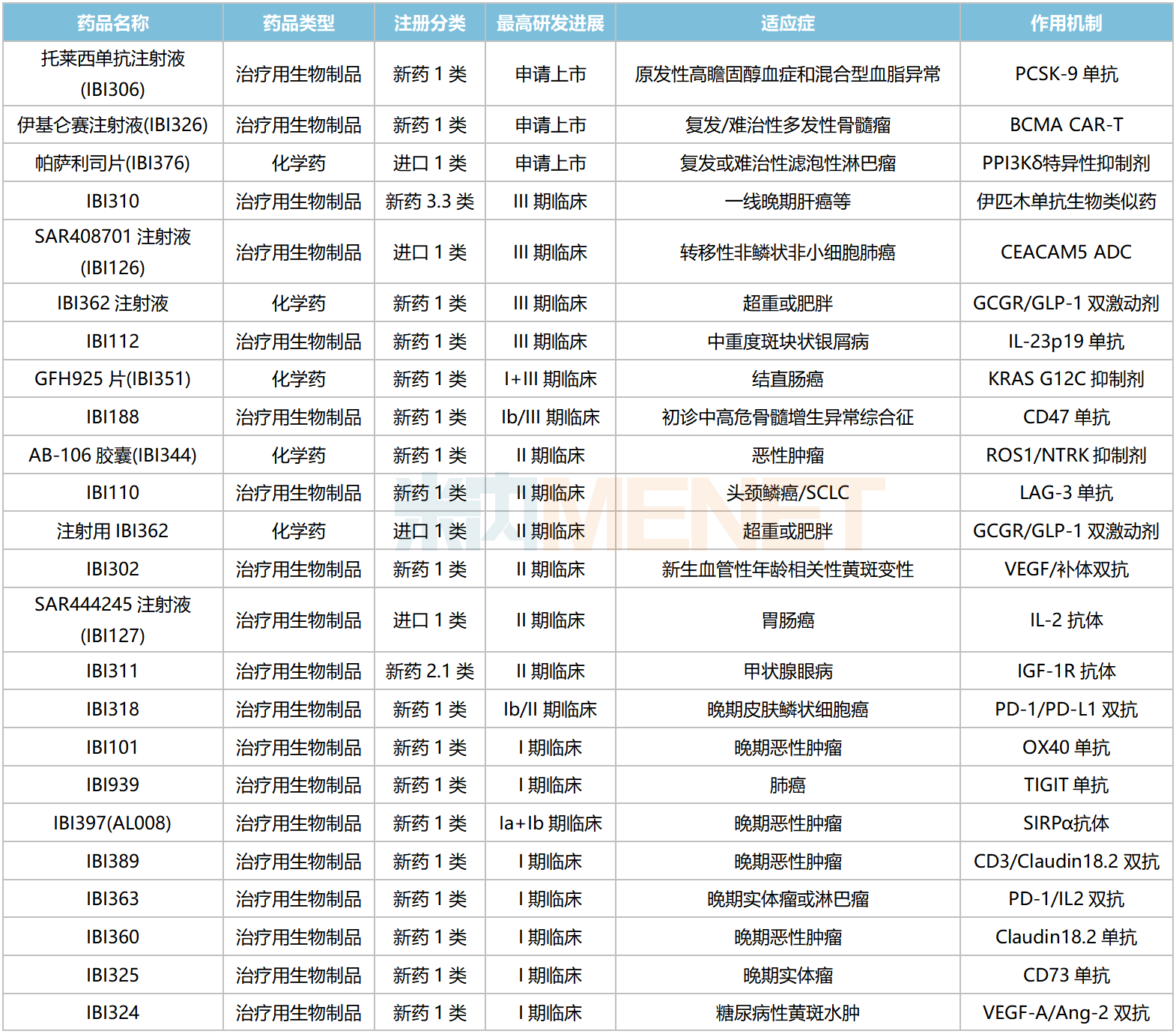Select the IBI939 drug name cell
Viewport: 1176px width, 1034px height.
(x=113, y=784)
